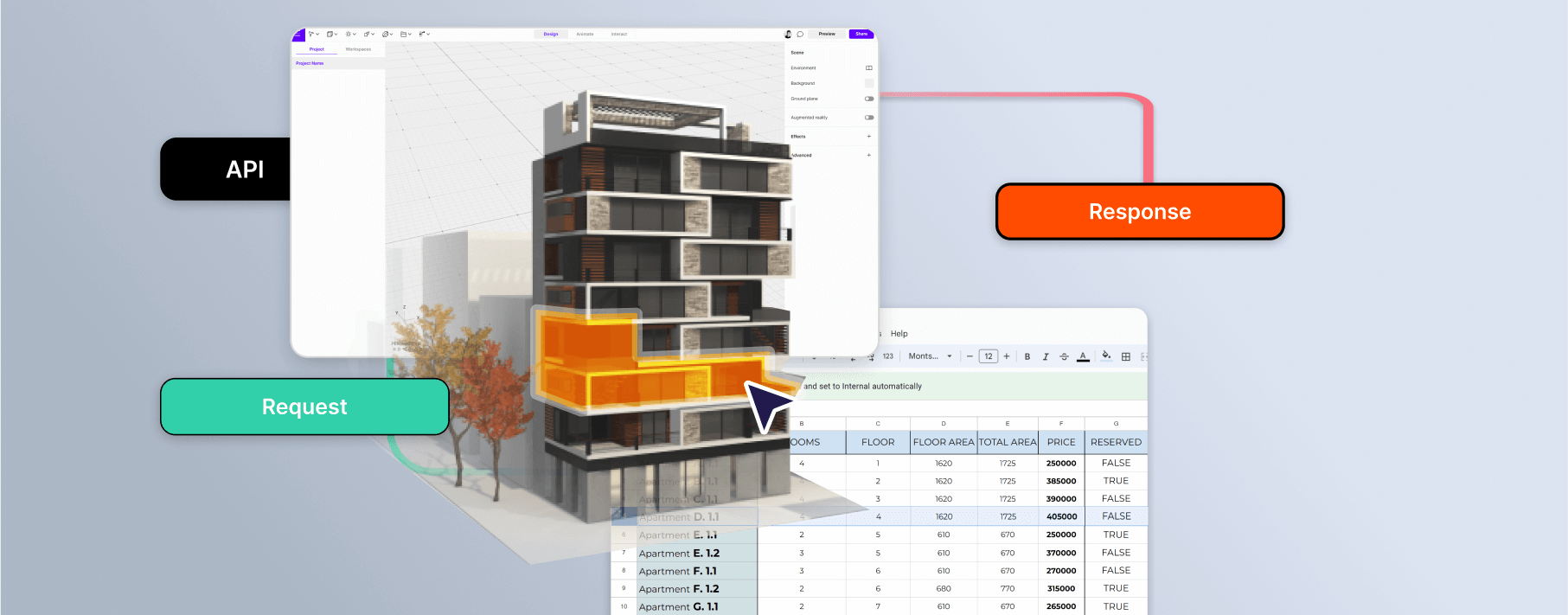This screenshot has width=1568, height=615.
Task: Click the Italic formatting icon
Action: (x=1046, y=356)
